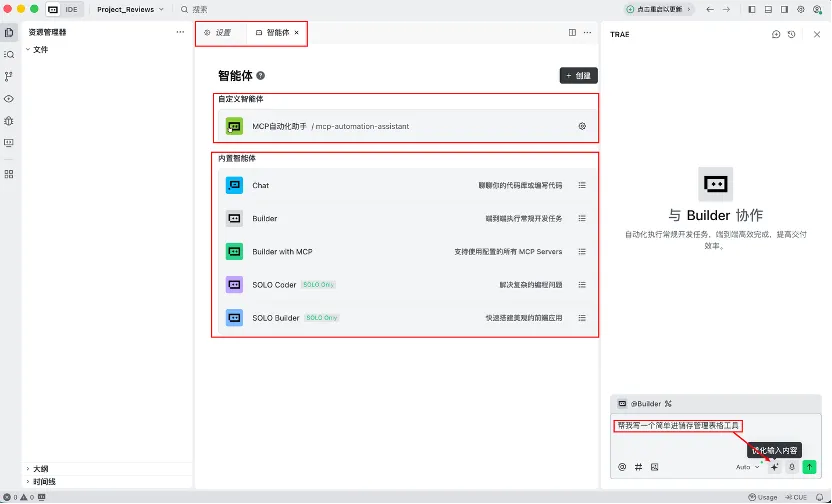Open the Project_Reviews project dropdown
The height and width of the screenshot is (504, 832).
tap(130, 10)
